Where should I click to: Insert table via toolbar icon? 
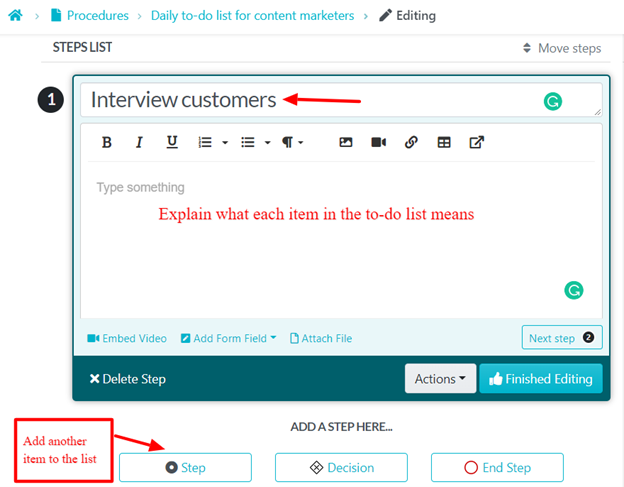coord(444,142)
